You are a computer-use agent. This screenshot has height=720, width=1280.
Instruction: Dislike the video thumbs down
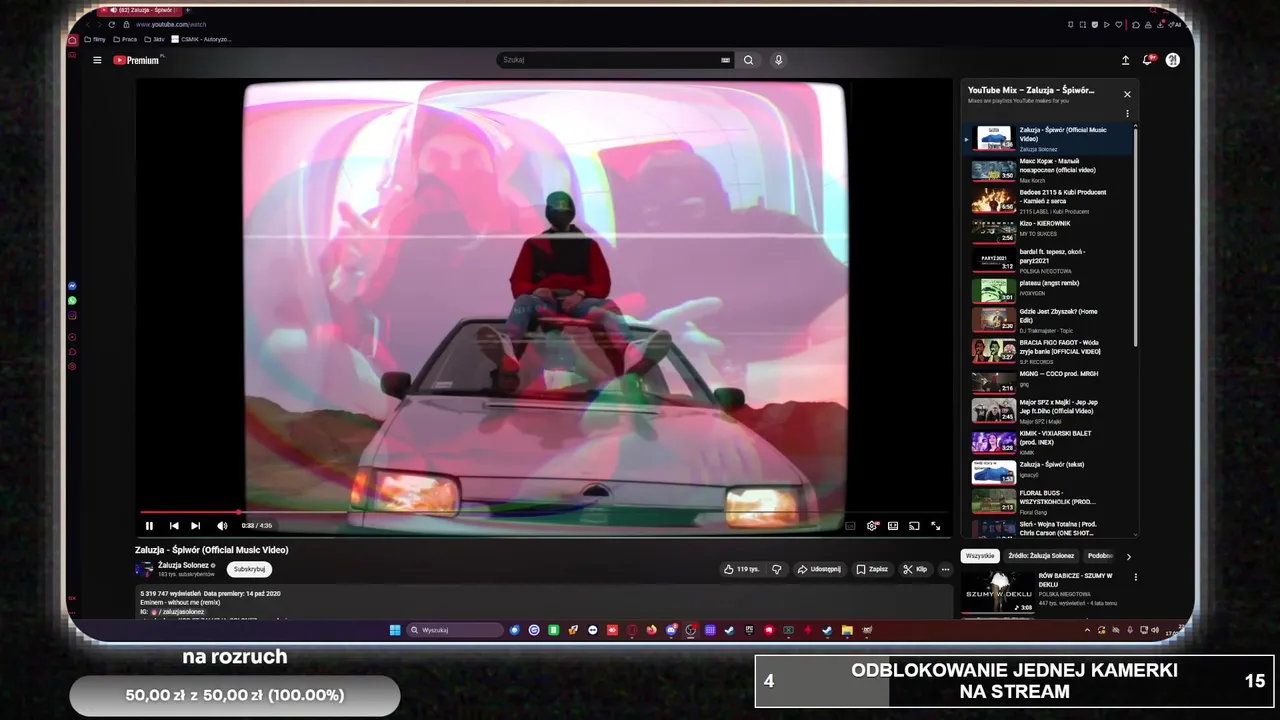[x=776, y=569]
